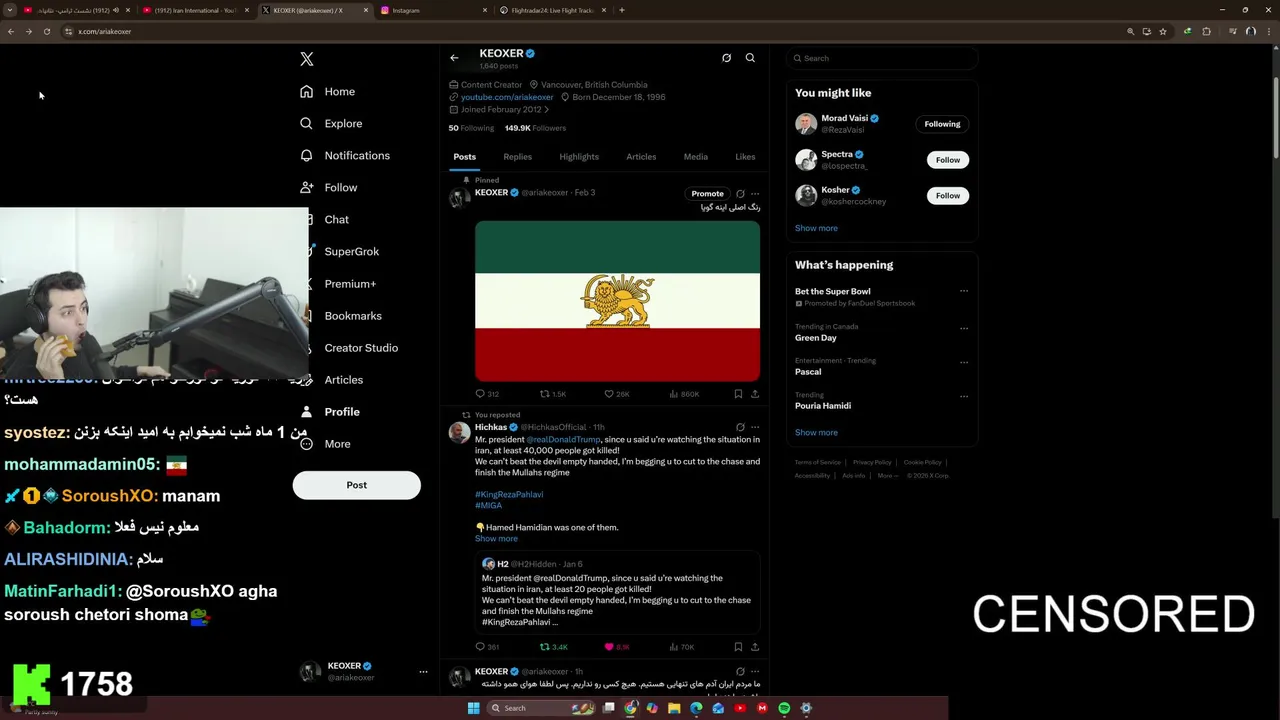The image size is (1280, 720).
Task: Click Following button next to Morad Vaisi
Action: (942, 124)
